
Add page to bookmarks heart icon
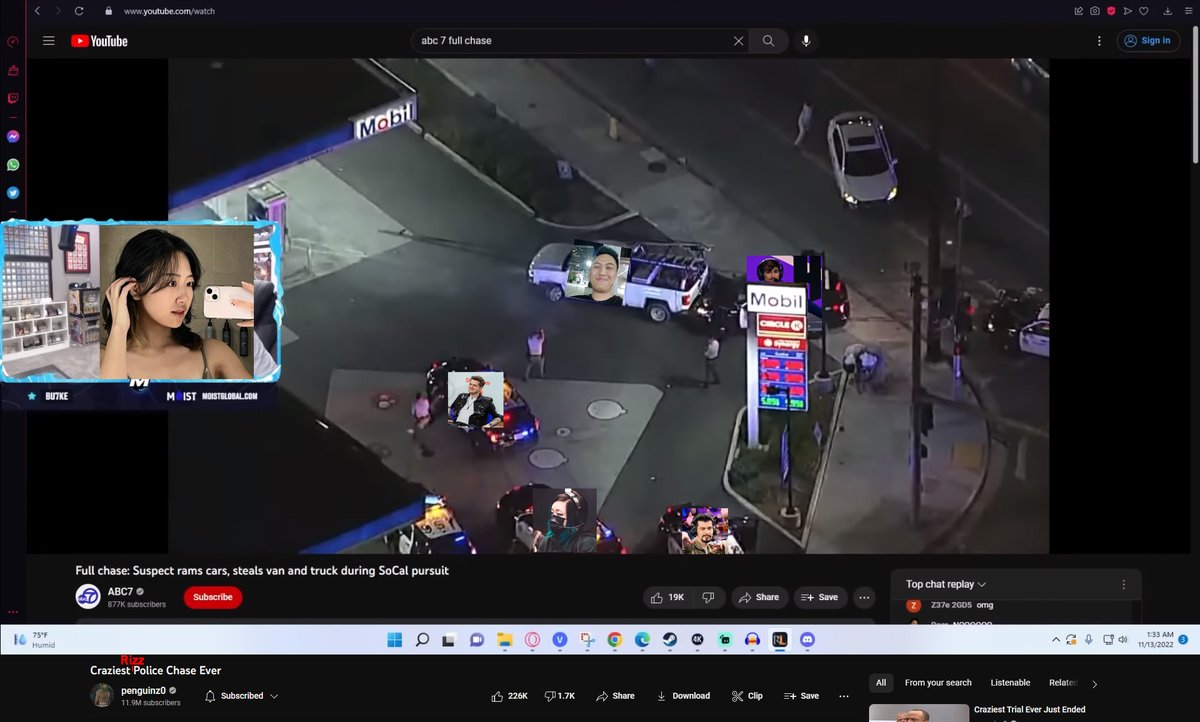[x=1143, y=11]
